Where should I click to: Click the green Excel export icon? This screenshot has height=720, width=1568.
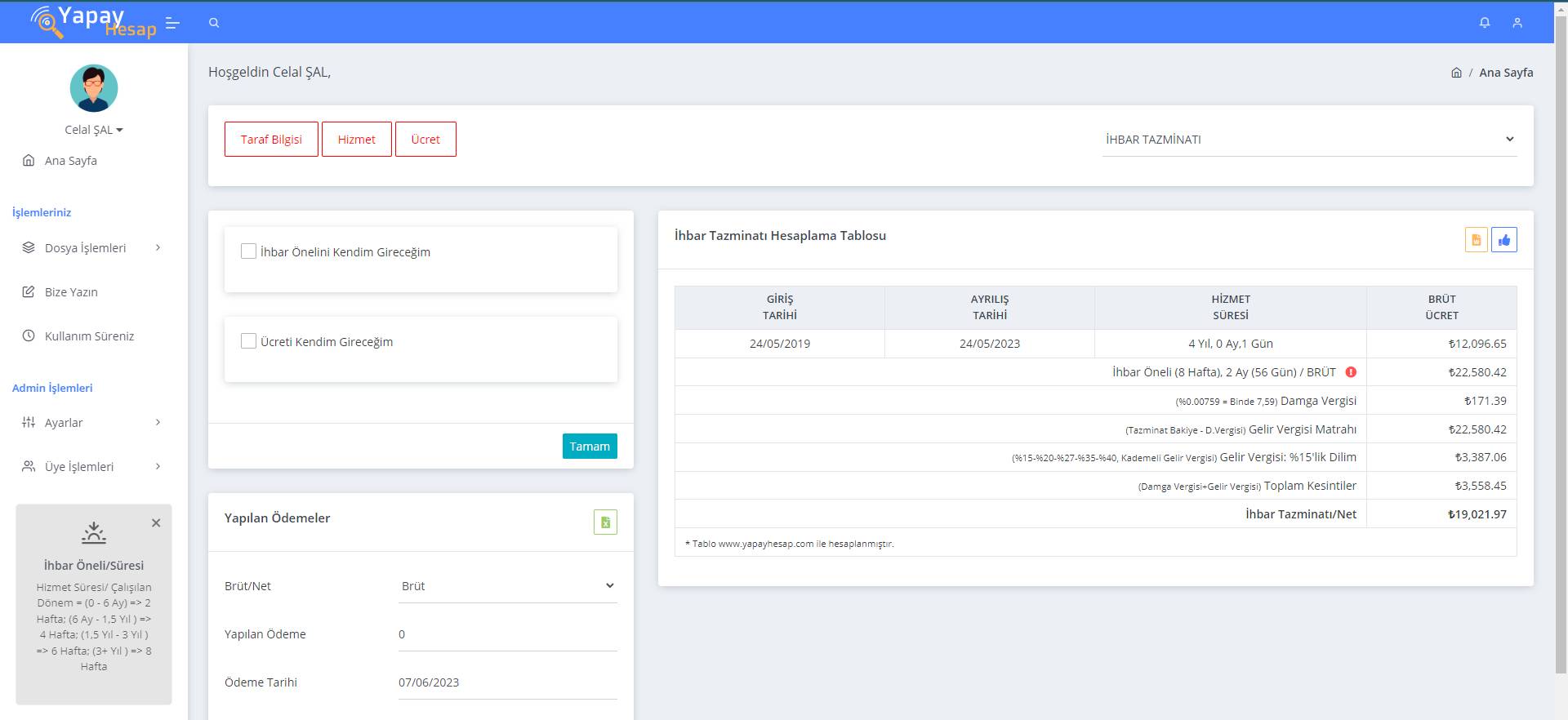click(x=605, y=522)
